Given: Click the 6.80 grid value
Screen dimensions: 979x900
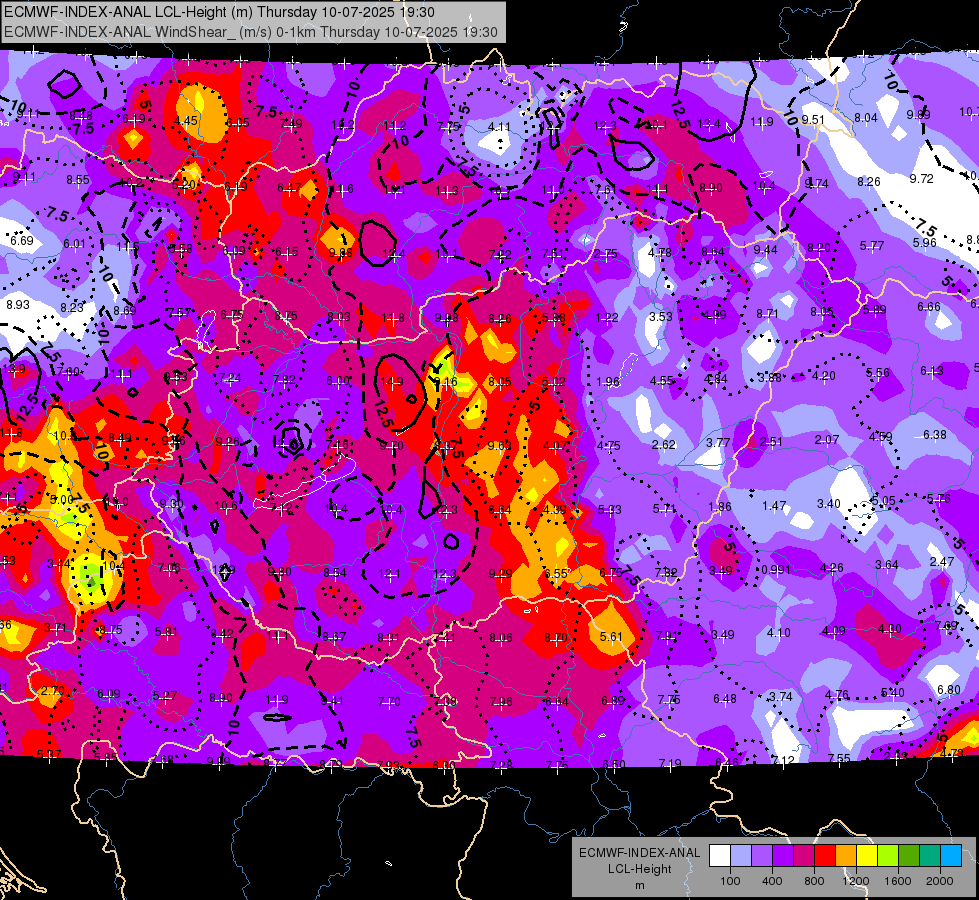Looking at the screenshot, I should pos(949,690).
